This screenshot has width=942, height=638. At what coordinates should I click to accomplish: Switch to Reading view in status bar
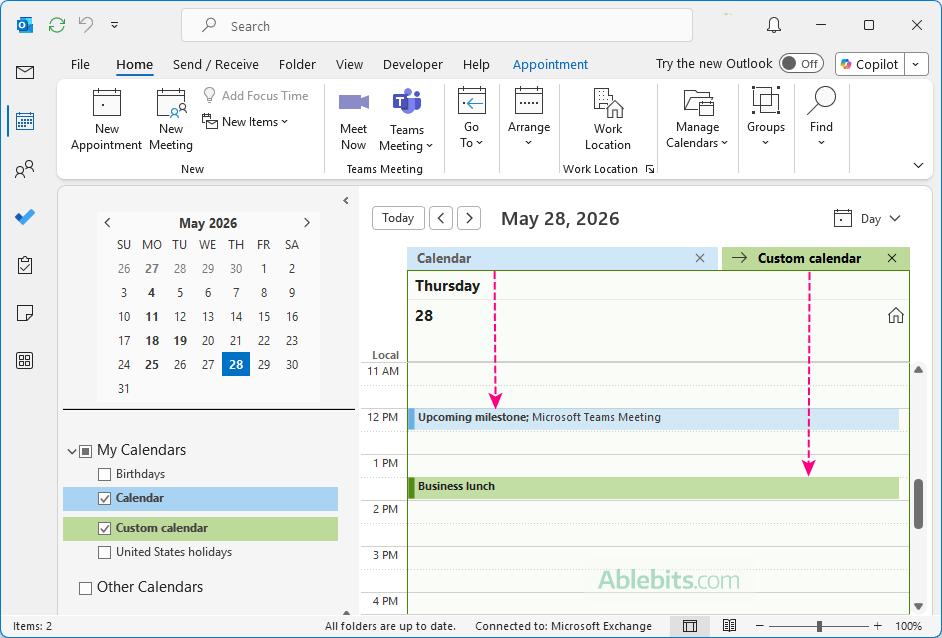coord(729,626)
